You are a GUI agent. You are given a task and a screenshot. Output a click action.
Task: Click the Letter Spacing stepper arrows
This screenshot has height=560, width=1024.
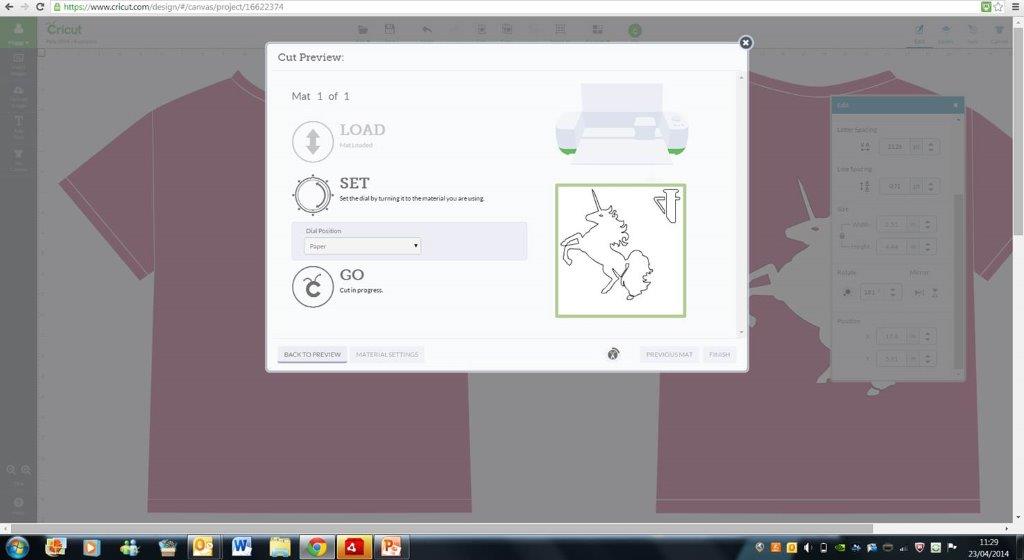tap(931, 147)
